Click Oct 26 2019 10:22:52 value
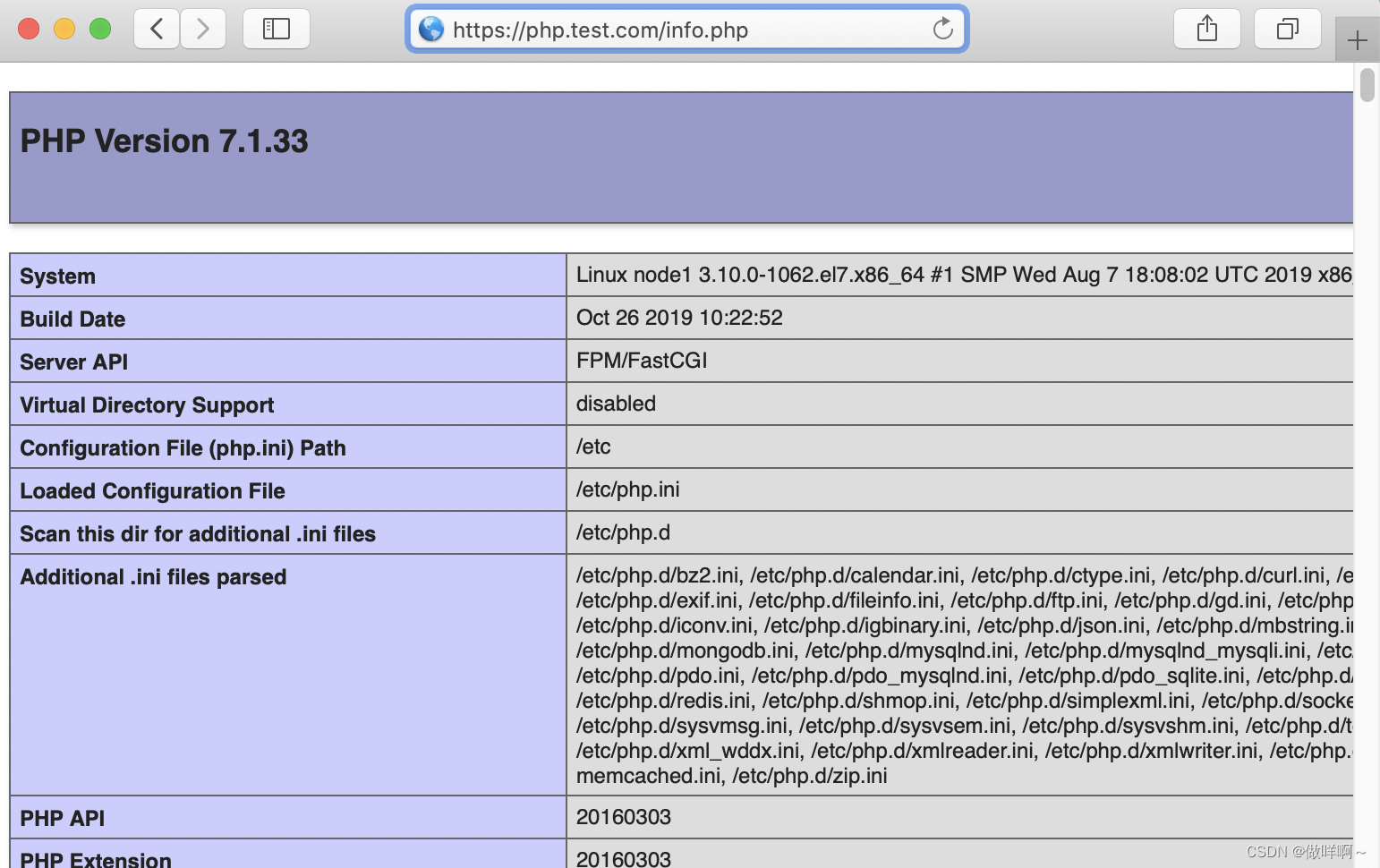Image resolution: width=1380 pixels, height=868 pixels. point(679,318)
